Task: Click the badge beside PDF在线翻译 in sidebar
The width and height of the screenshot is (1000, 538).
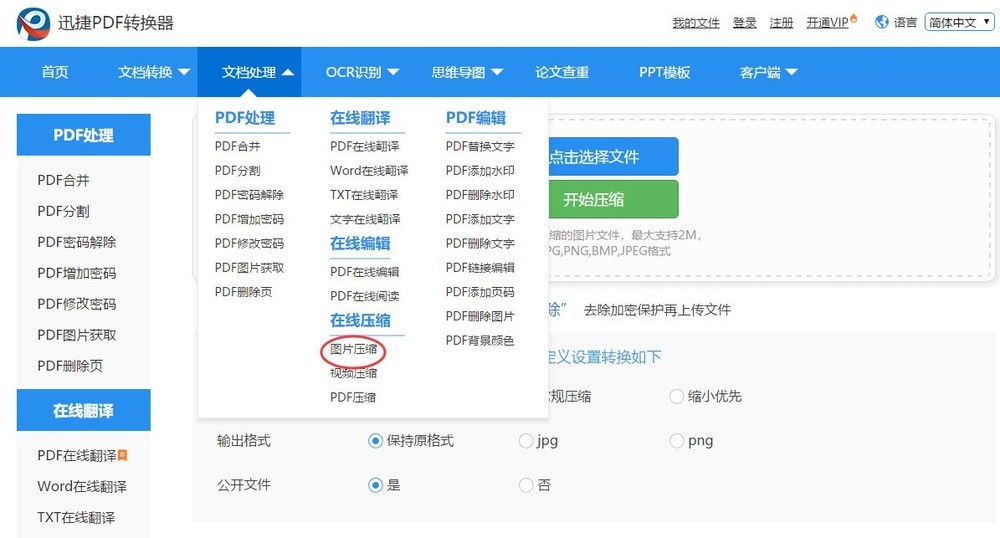Action: coord(123,454)
